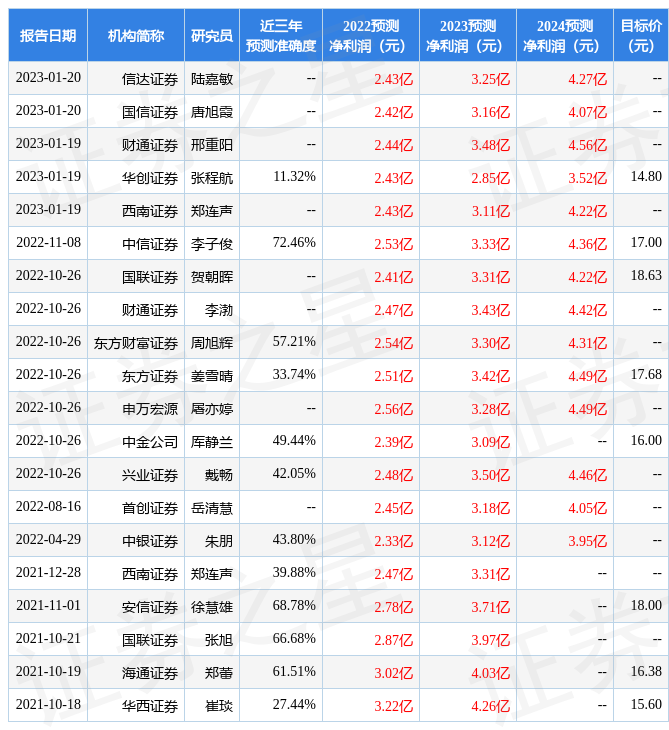Select the 信达证券 institution cell

pos(150,79)
